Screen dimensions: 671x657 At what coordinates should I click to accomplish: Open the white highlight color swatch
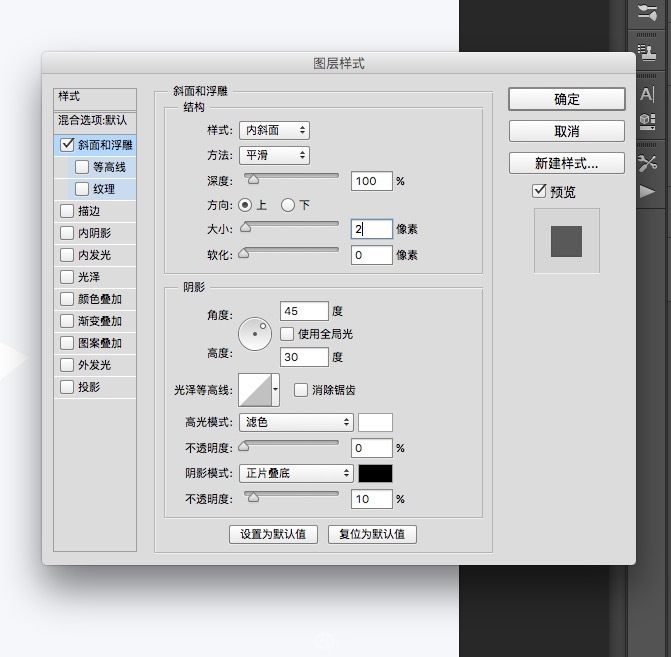point(375,422)
